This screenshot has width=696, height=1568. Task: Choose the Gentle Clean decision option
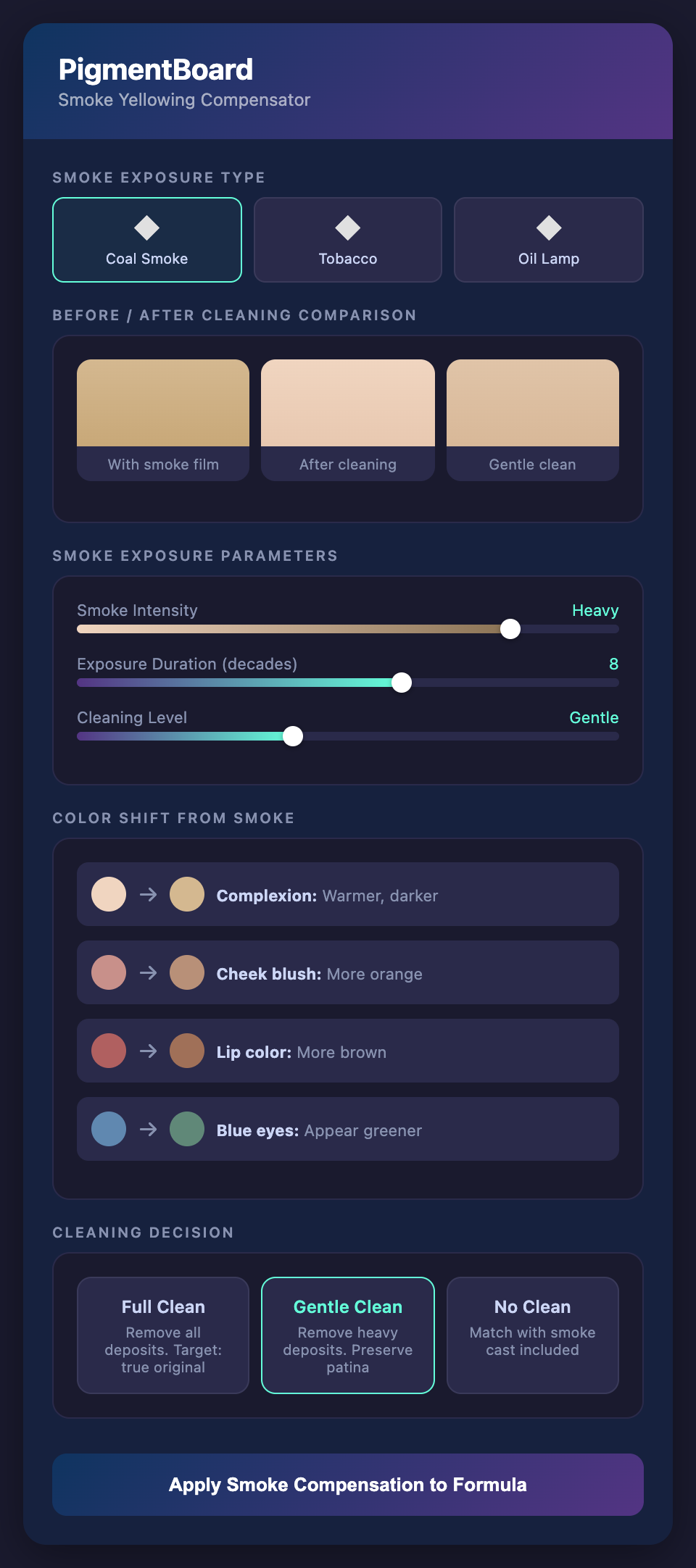coord(348,1335)
